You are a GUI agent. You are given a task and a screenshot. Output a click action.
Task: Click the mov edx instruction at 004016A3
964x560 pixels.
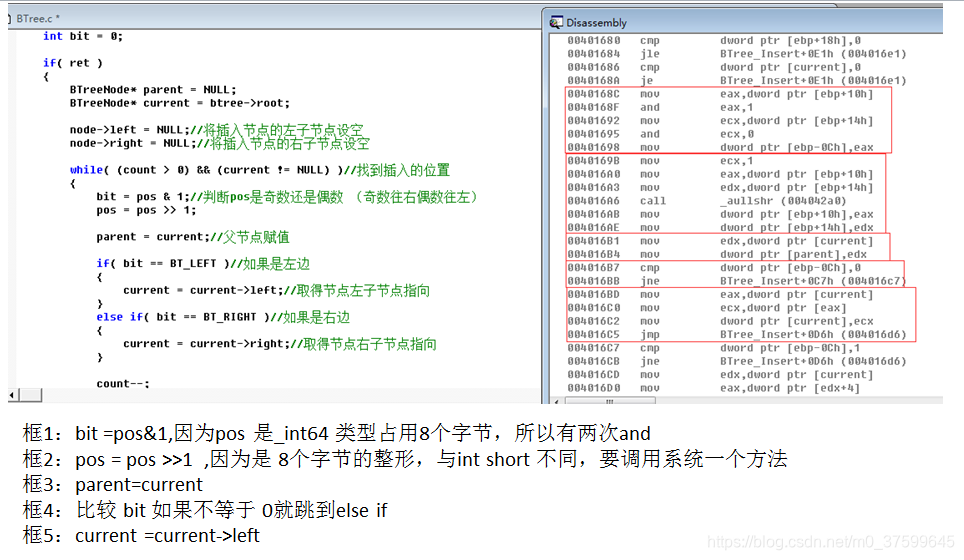(x=720, y=187)
